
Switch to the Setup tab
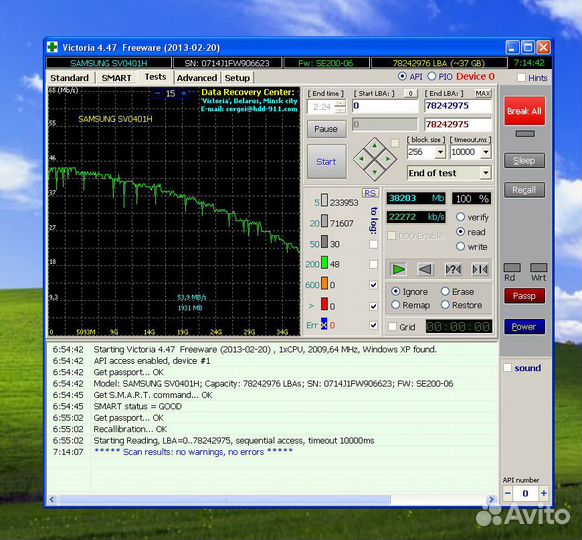(x=237, y=78)
